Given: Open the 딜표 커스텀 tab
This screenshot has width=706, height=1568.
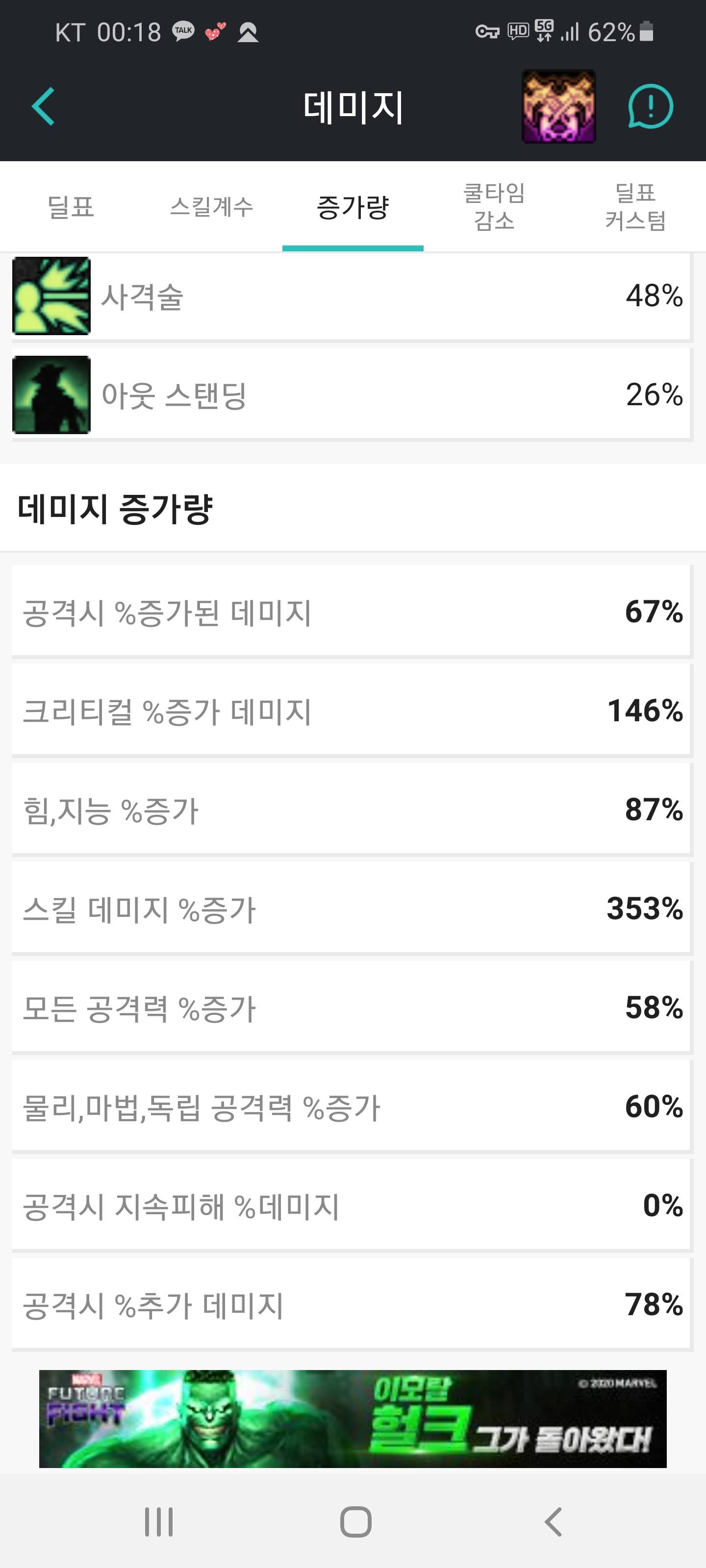Looking at the screenshot, I should click(635, 207).
